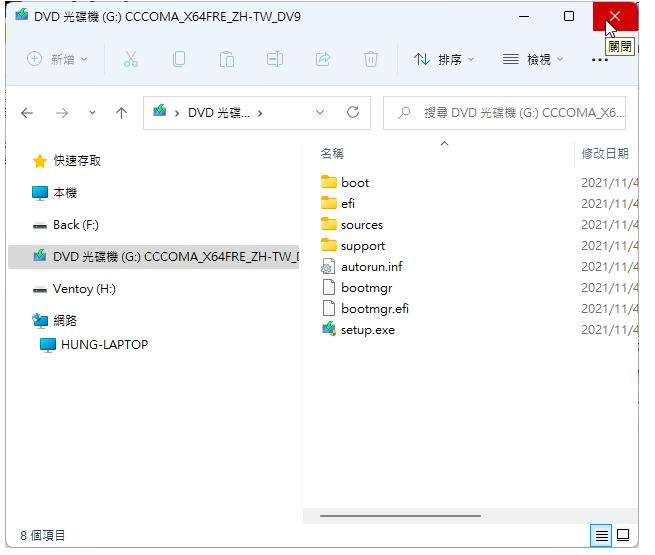Select the setup.exe file
The height and width of the screenshot is (555, 655).
pos(368,330)
